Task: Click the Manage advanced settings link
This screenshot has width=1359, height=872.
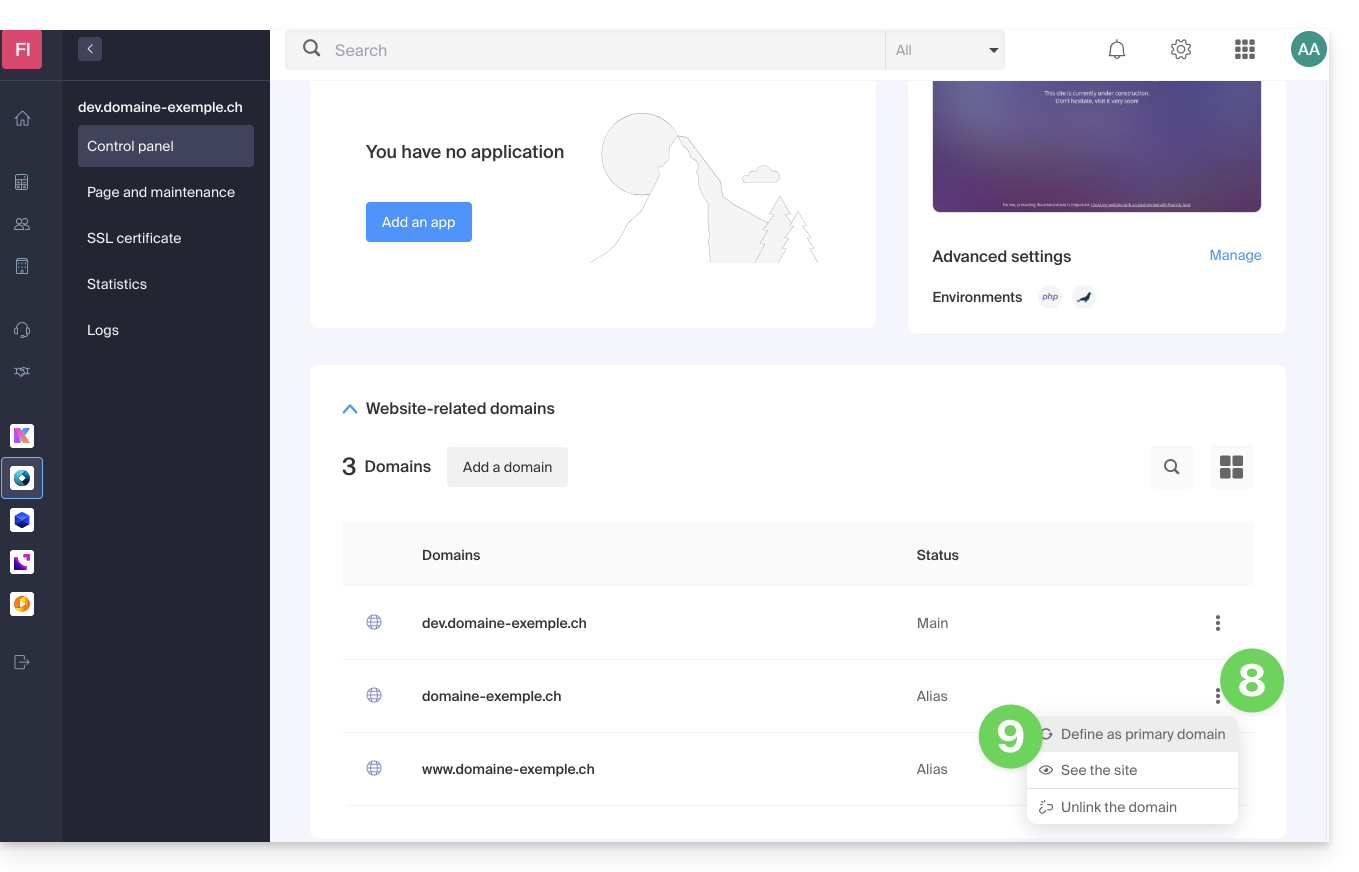Action: (1235, 255)
